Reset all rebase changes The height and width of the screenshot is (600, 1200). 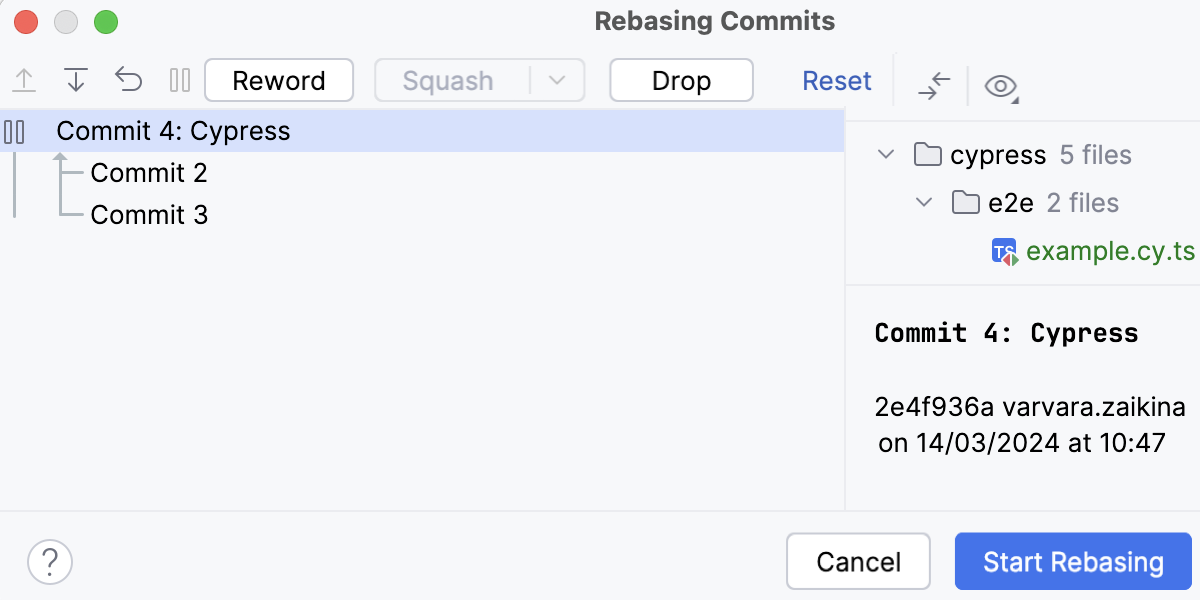(x=837, y=80)
